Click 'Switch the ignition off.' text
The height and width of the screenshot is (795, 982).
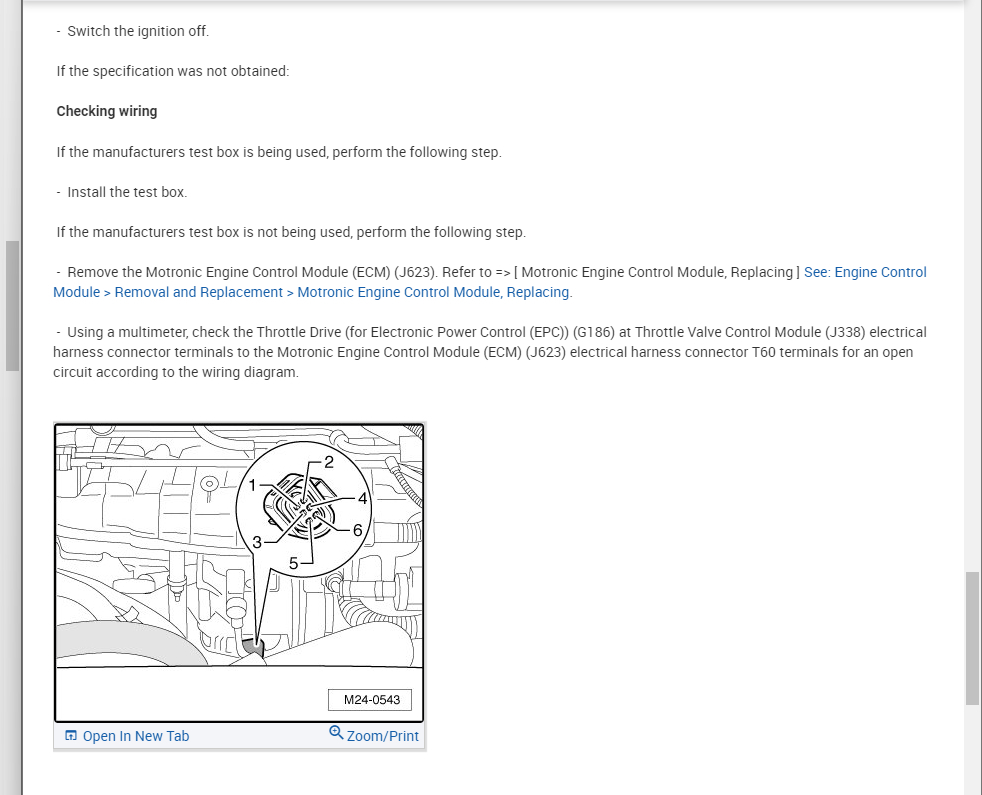pyautogui.click(x=138, y=31)
